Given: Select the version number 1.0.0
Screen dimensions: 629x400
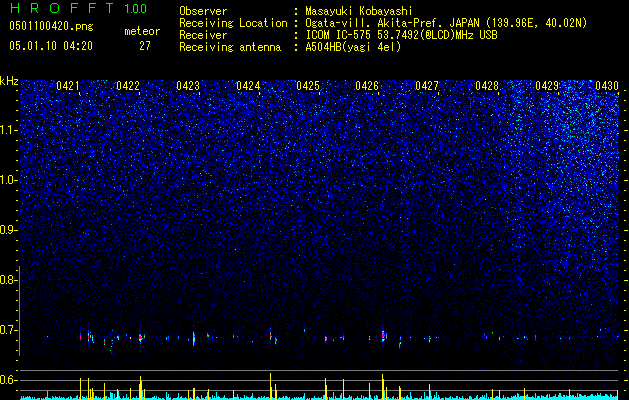Looking at the screenshot, I should tap(136, 8).
